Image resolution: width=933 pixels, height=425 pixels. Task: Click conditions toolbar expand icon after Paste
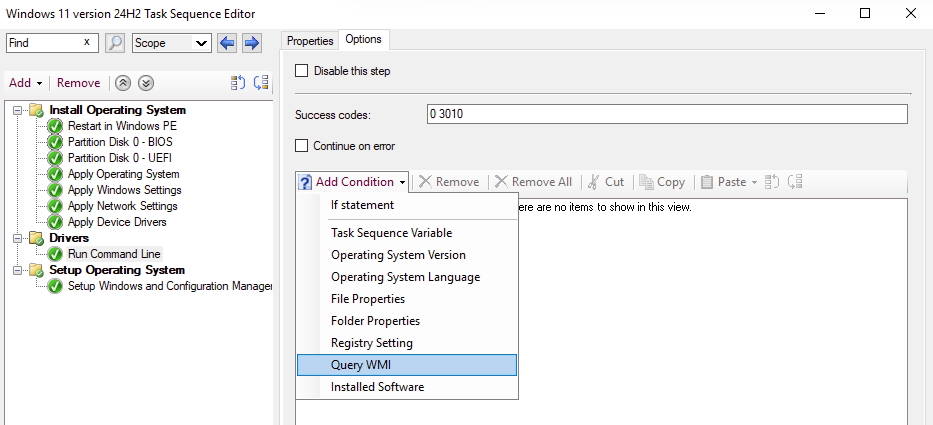(x=772, y=182)
